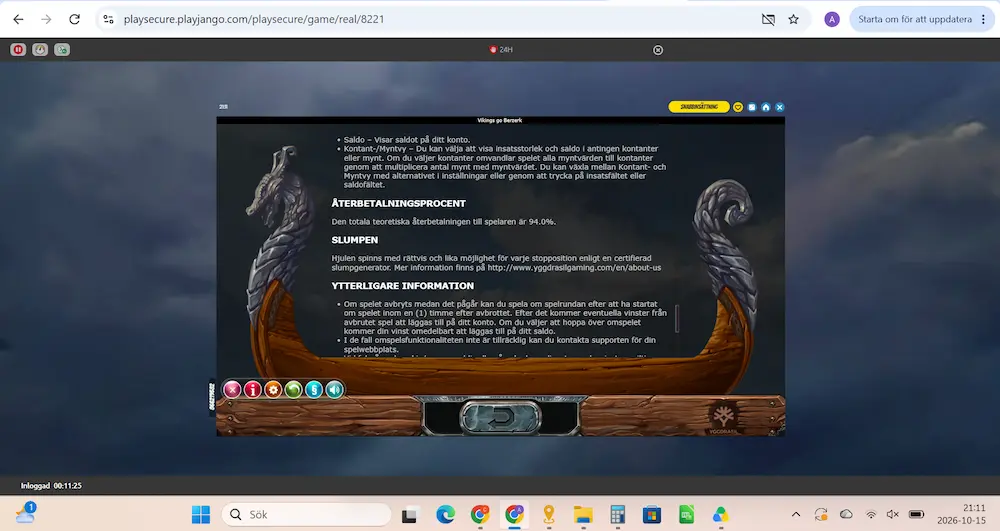The height and width of the screenshot is (531, 1000).
Task: Click the Ytterligare information heading
Action: pos(402,286)
